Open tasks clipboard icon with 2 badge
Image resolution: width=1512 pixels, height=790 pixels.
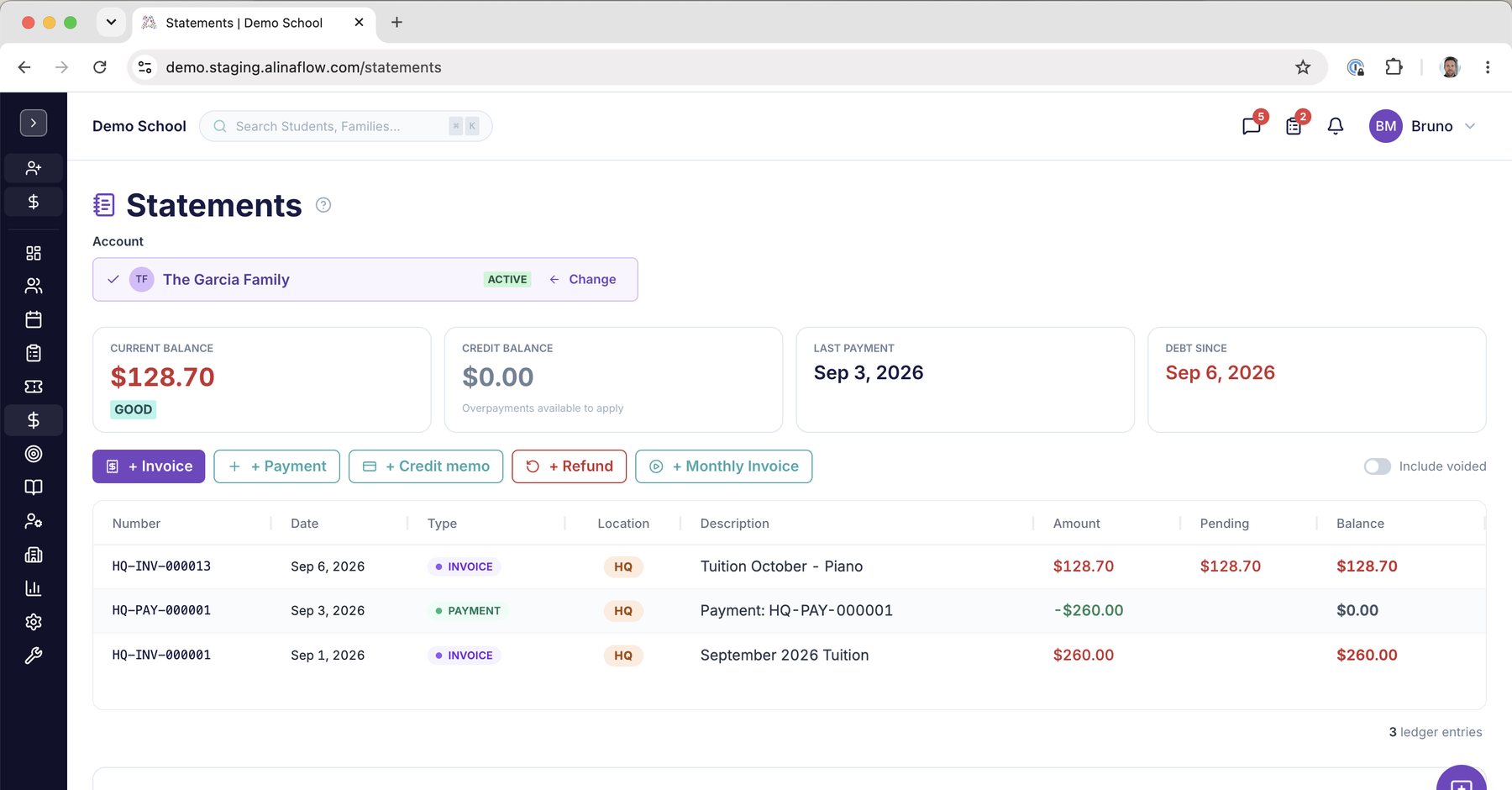click(x=1294, y=126)
